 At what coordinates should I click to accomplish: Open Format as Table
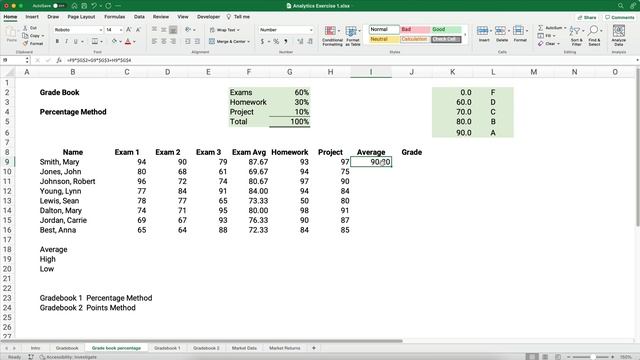pos(353,36)
